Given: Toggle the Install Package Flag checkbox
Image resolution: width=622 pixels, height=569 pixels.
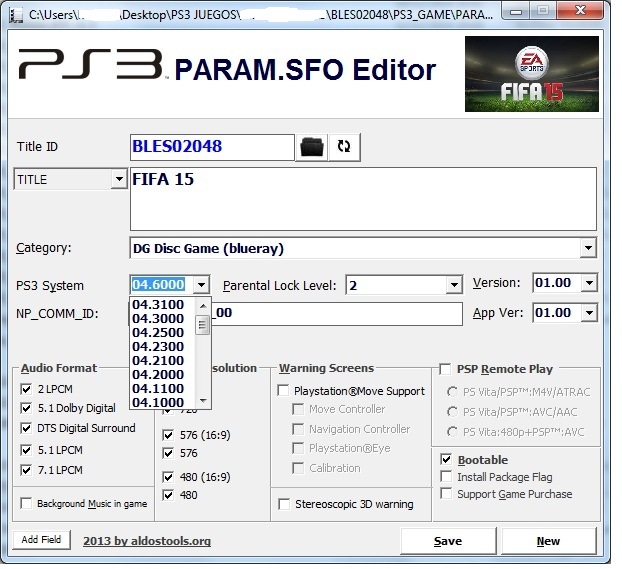Looking at the screenshot, I should point(446,477).
